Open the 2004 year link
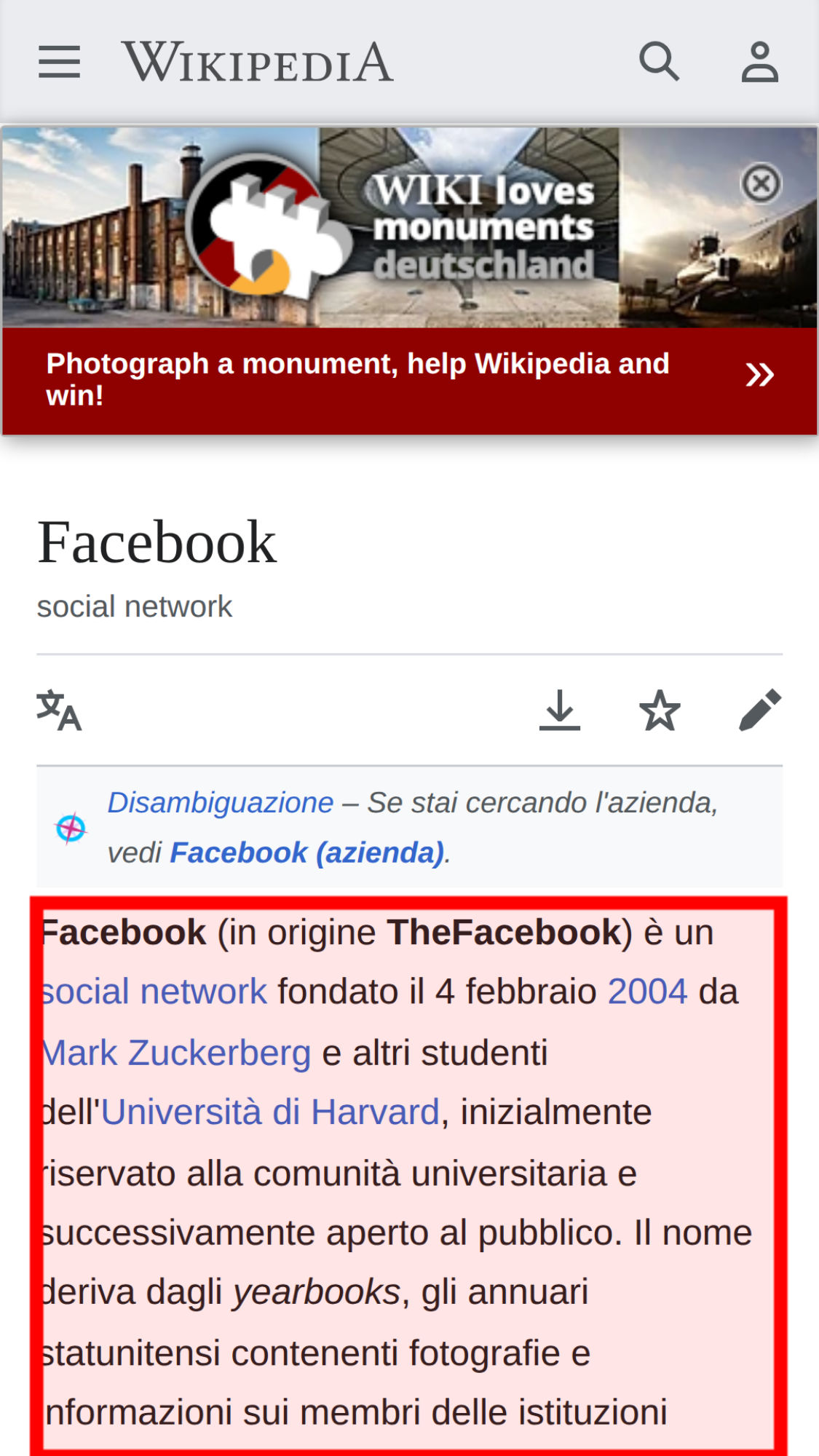Image resolution: width=819 pixels, height=1456 pixels. pyautogui.click(x=648, y=992)
